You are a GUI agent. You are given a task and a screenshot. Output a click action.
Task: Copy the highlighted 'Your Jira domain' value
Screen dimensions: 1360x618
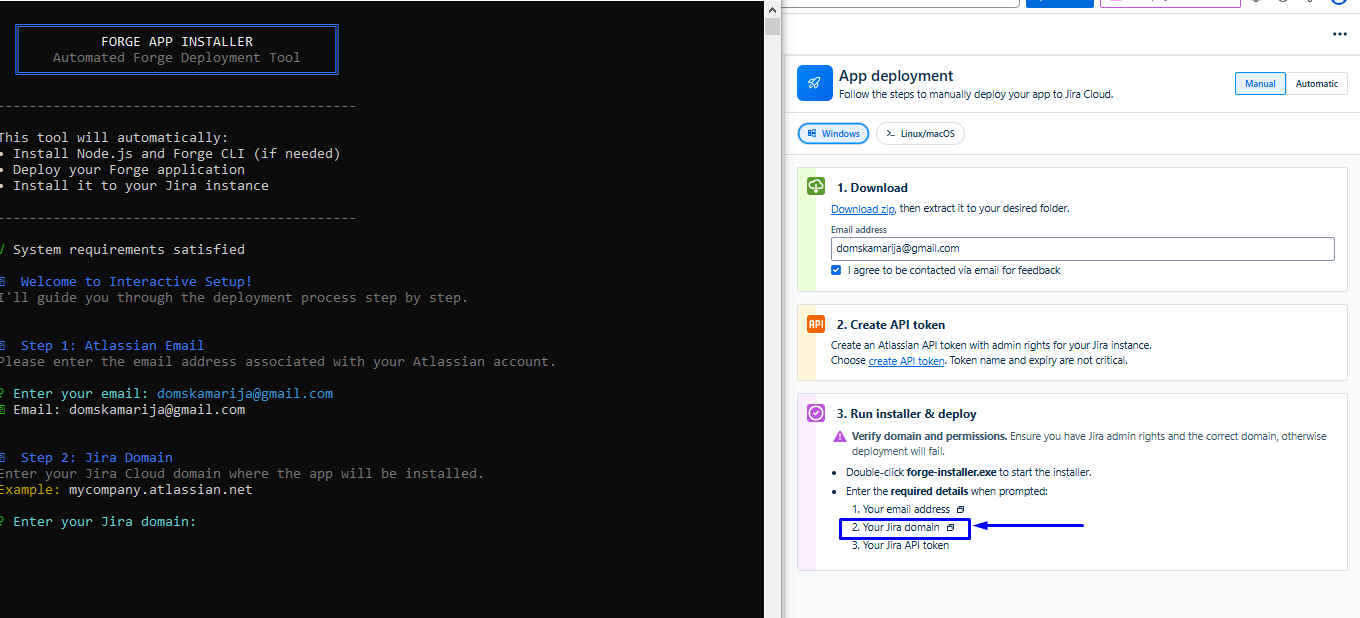tap(948, 527)
